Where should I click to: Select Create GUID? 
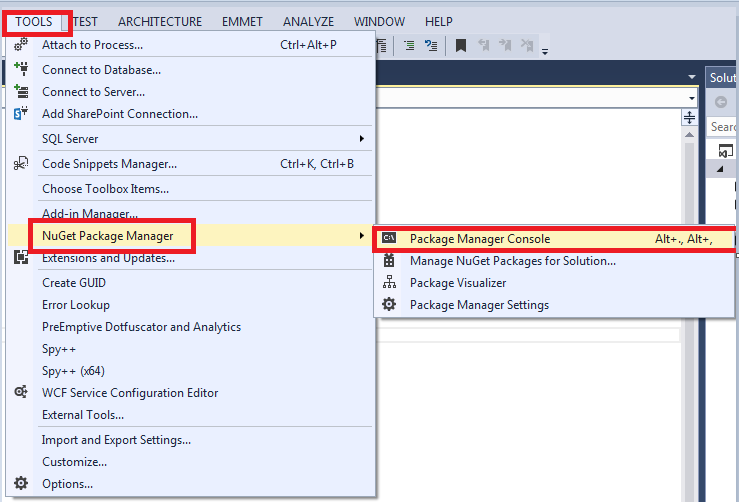pyautogui.click(x=191, y=283)
